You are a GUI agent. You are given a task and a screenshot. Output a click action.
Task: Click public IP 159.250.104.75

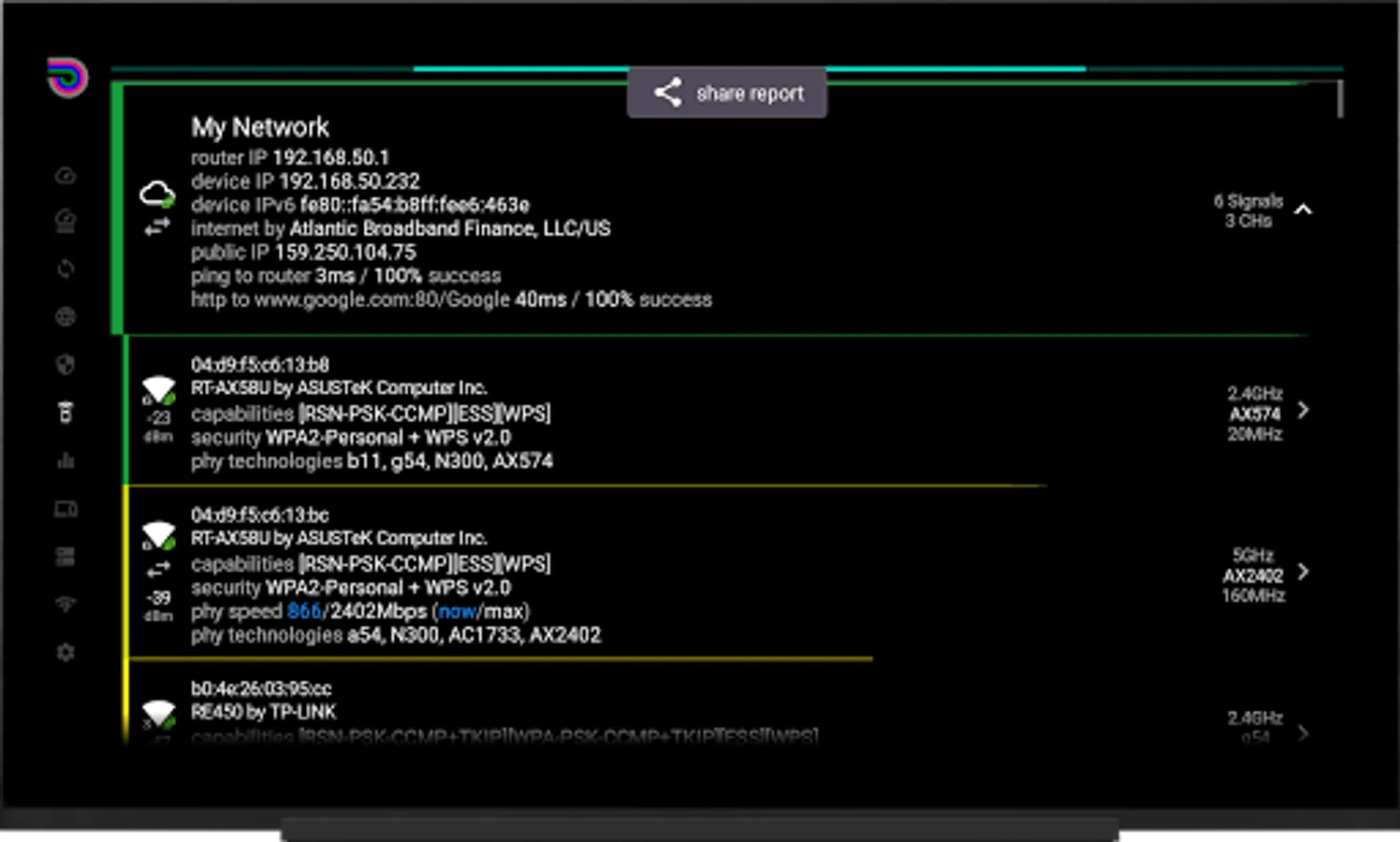[x=303, y=252]
